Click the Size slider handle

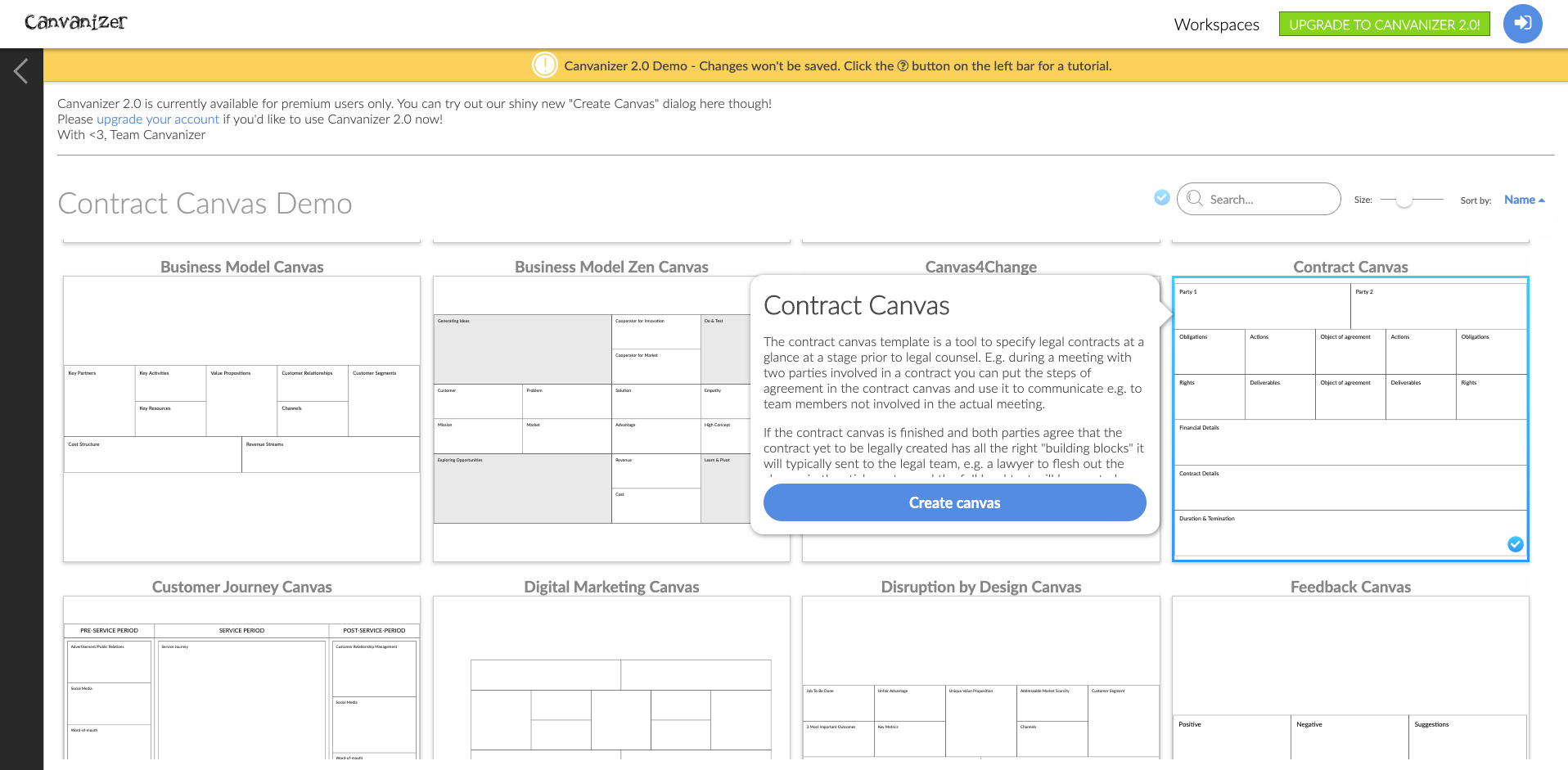(1404, 200)
